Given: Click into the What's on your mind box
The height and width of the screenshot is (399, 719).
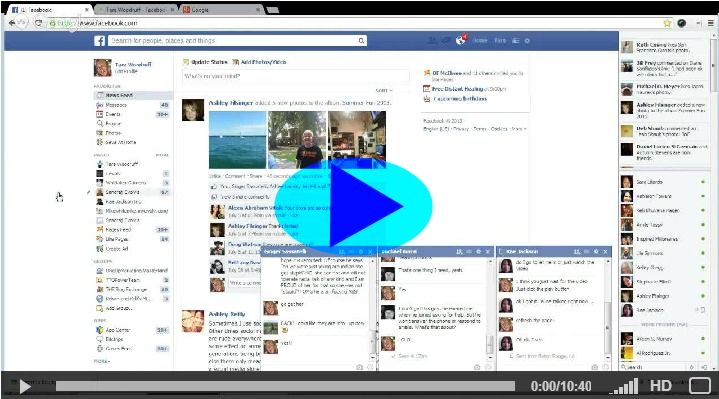Looking at the screenshot, I should 295,77.
